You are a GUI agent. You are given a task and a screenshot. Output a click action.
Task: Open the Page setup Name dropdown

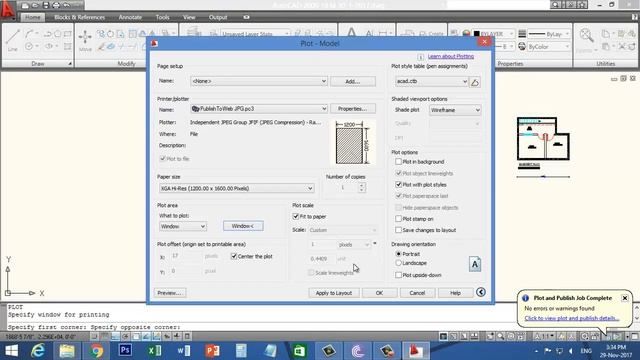[x=259, y=81]
